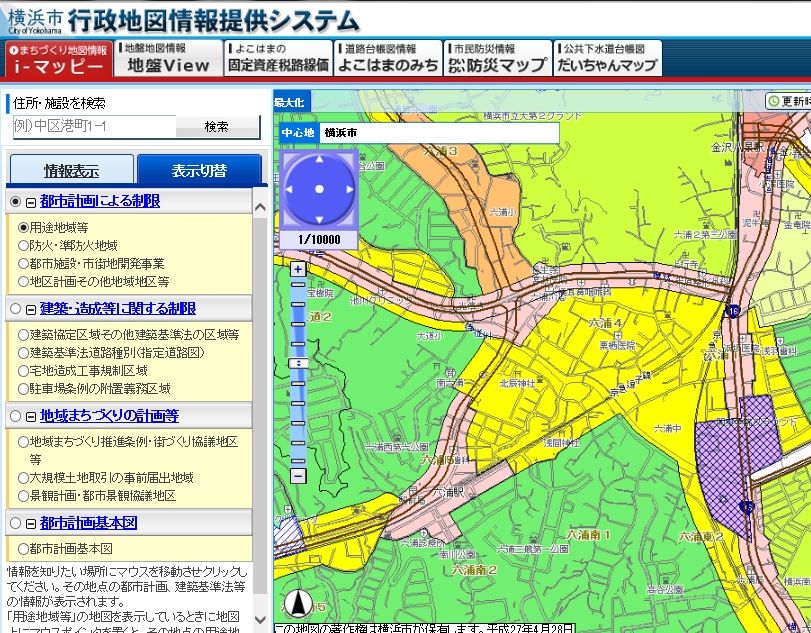Select 宅地造成工事規制区域 radio option
This screenshot has width=811, height=633.
click(x=23, y=371)
